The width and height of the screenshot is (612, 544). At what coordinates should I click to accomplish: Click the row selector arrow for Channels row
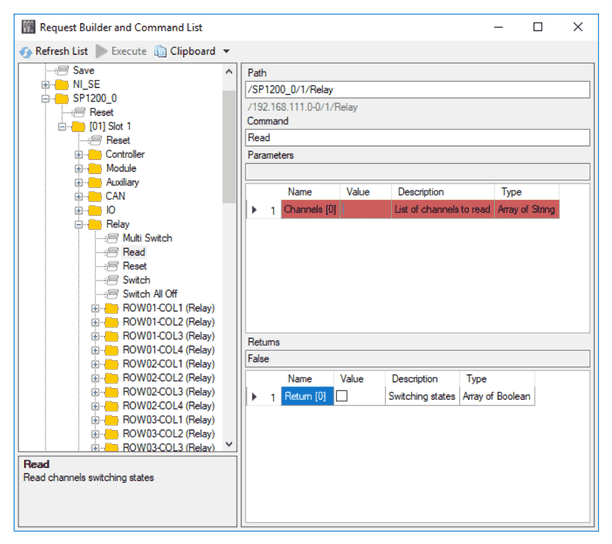[254, 210]
